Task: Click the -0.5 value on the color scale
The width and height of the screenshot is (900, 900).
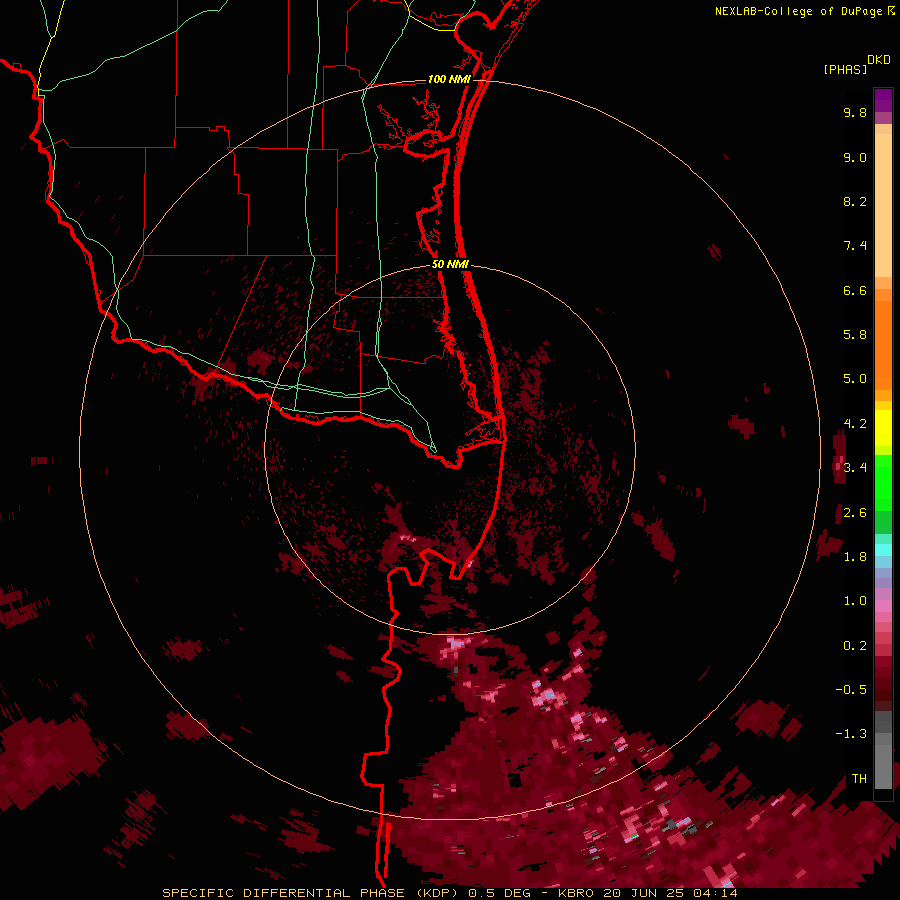Action: point(851,690)
